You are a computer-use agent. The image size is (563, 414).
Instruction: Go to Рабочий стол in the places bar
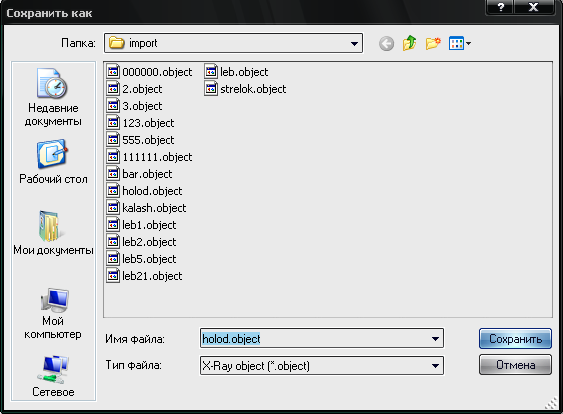53,162
